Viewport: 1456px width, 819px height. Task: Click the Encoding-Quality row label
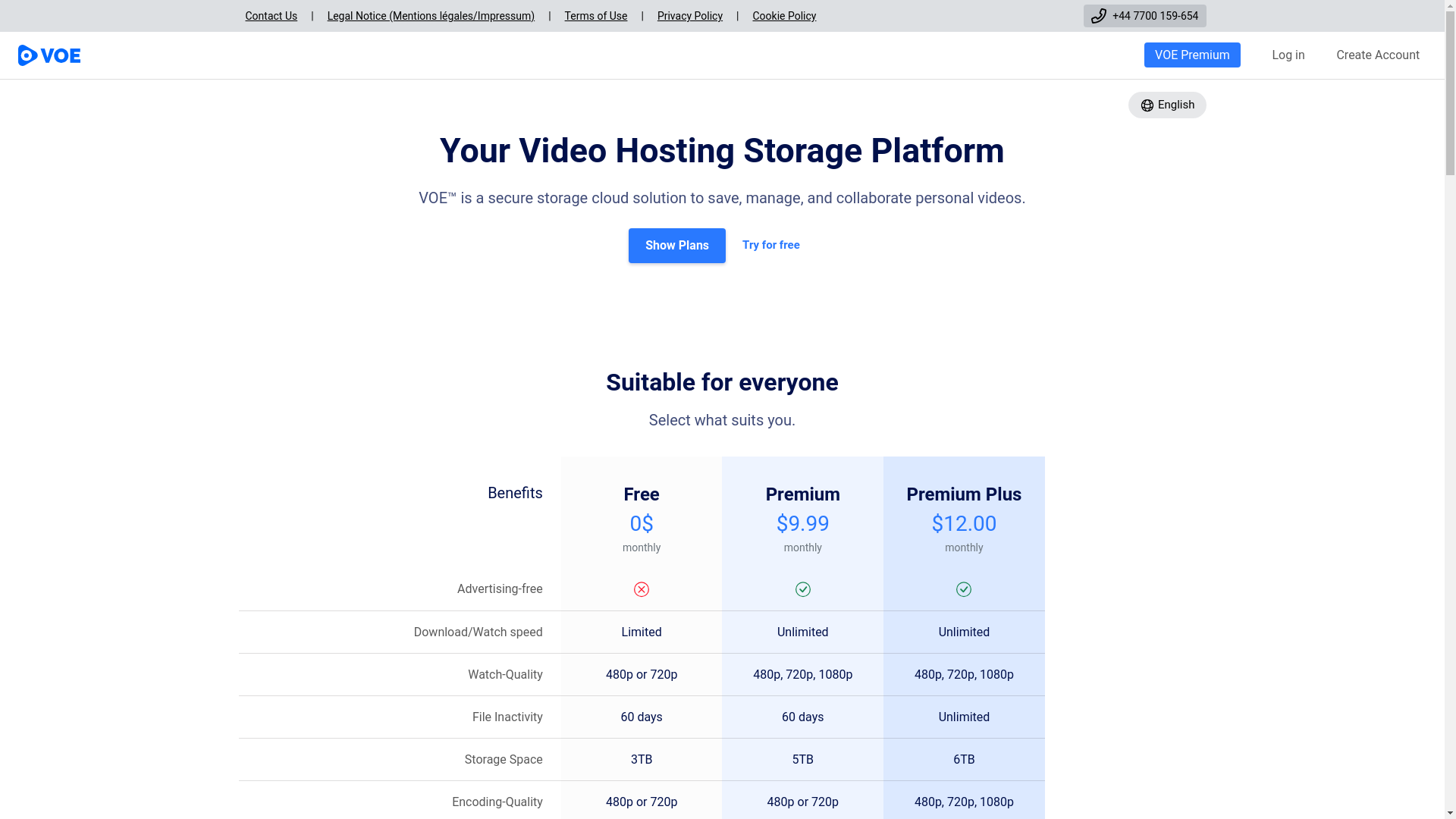(x=497, y=802)
